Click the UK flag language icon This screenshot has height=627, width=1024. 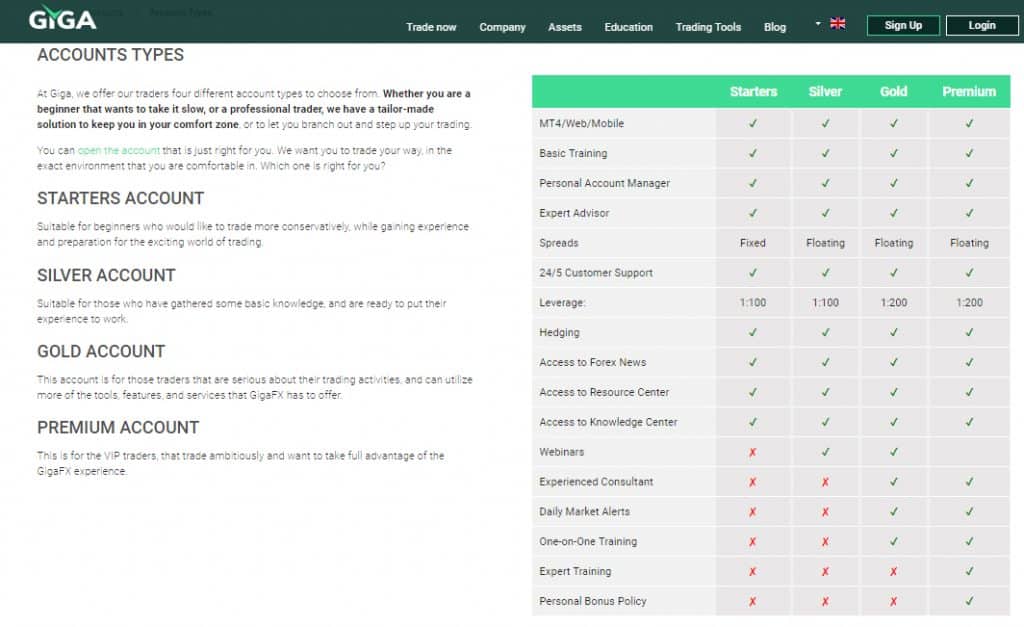pos(837,24)
